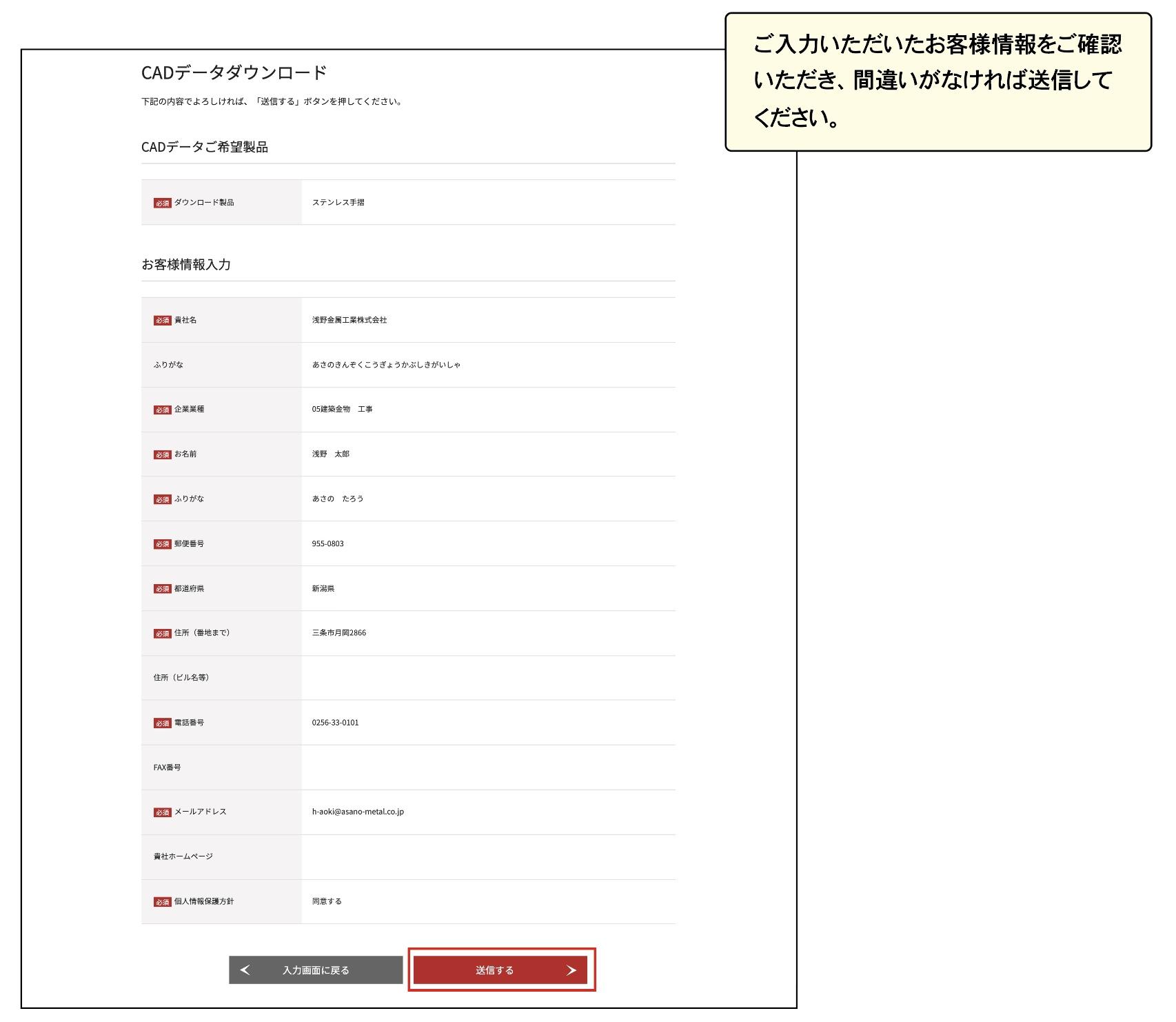Click the 送信する submit button
Image resolution: width=1176 pixels, height=1022 pixels.
tap(500, 970)
